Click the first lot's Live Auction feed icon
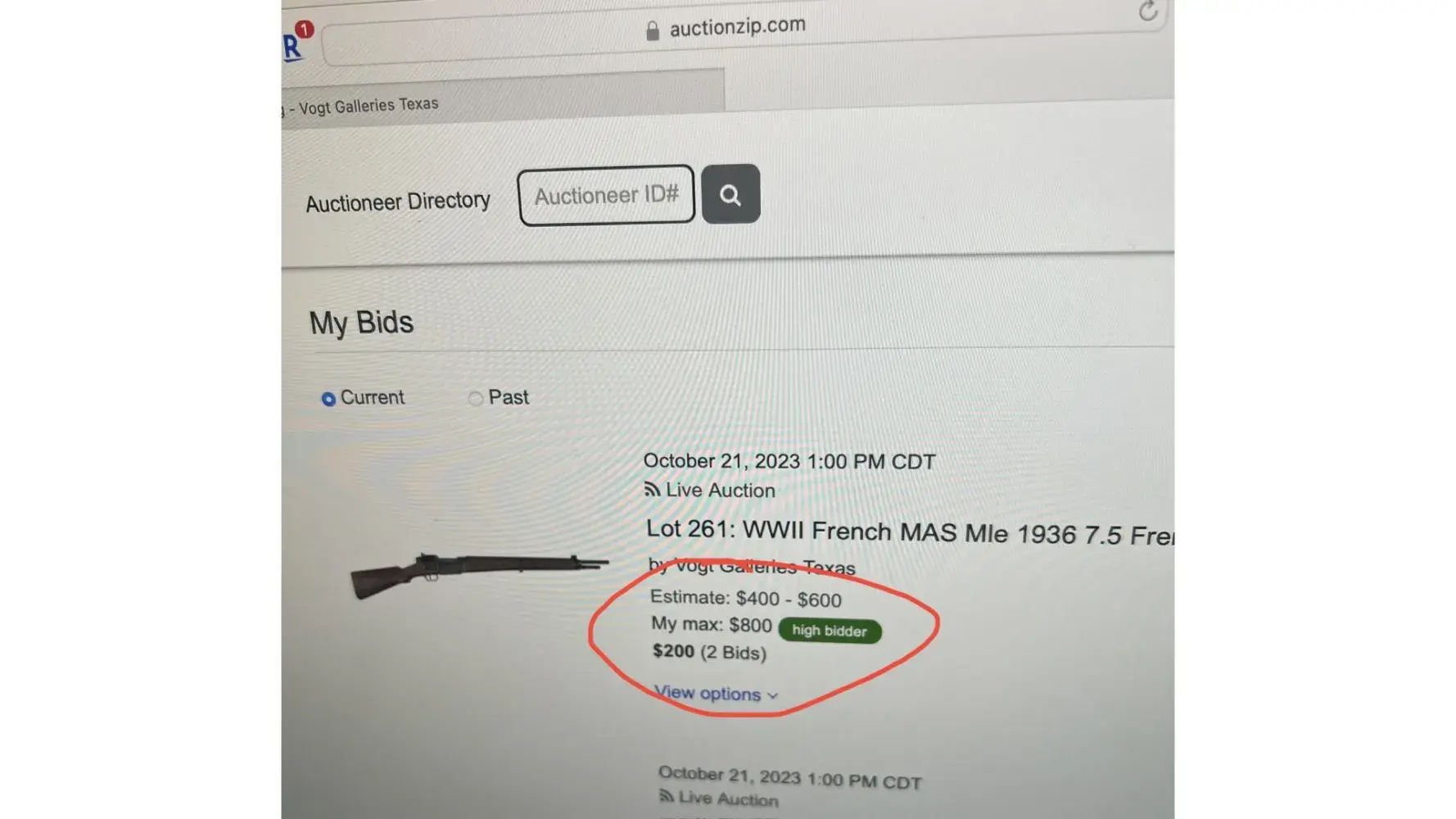 [x=652, y=489]
